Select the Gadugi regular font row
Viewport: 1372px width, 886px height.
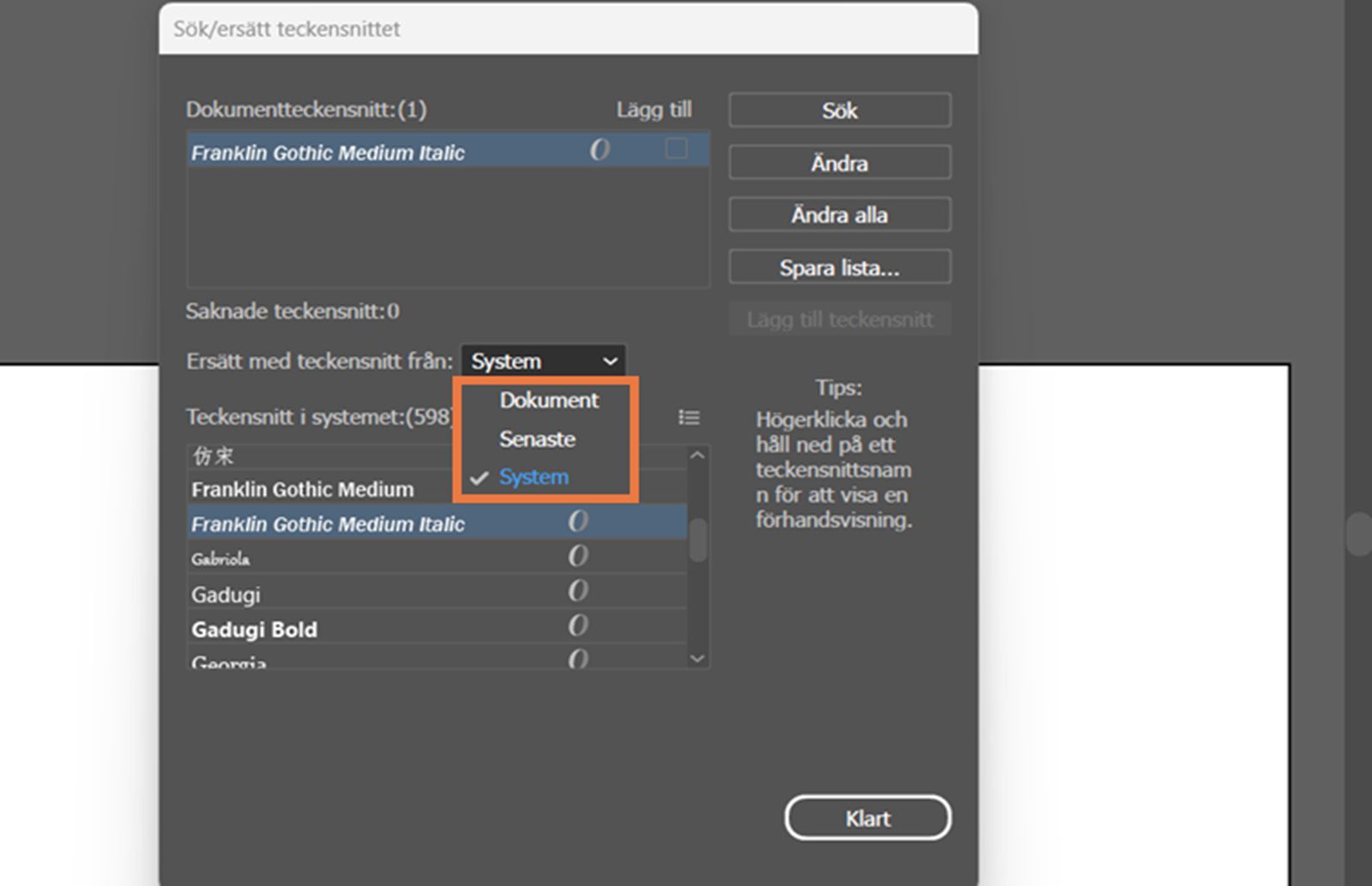[x=437, y=593]
